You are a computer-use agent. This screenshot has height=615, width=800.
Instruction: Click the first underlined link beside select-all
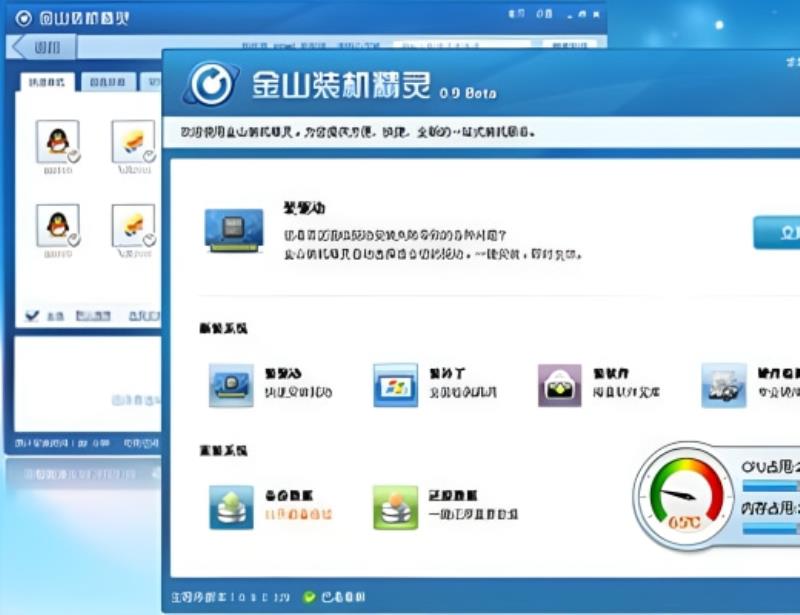click(93, 316)
